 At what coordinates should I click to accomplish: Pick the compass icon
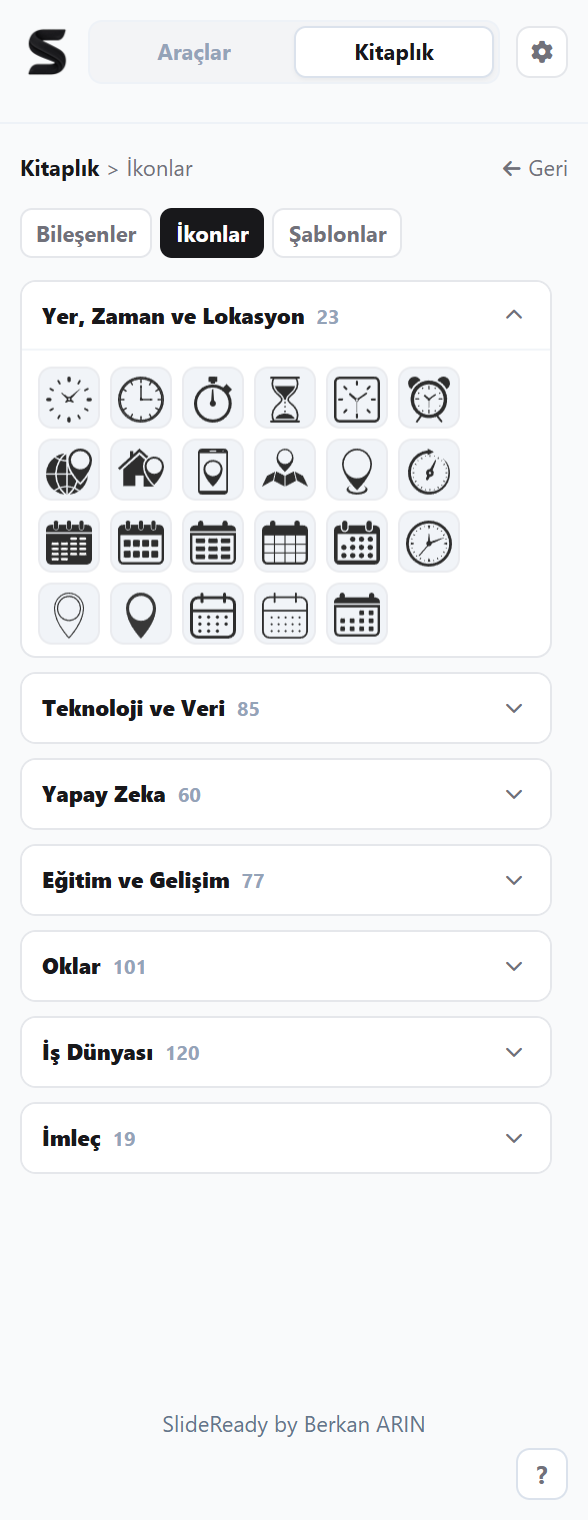tap(429, 470)
